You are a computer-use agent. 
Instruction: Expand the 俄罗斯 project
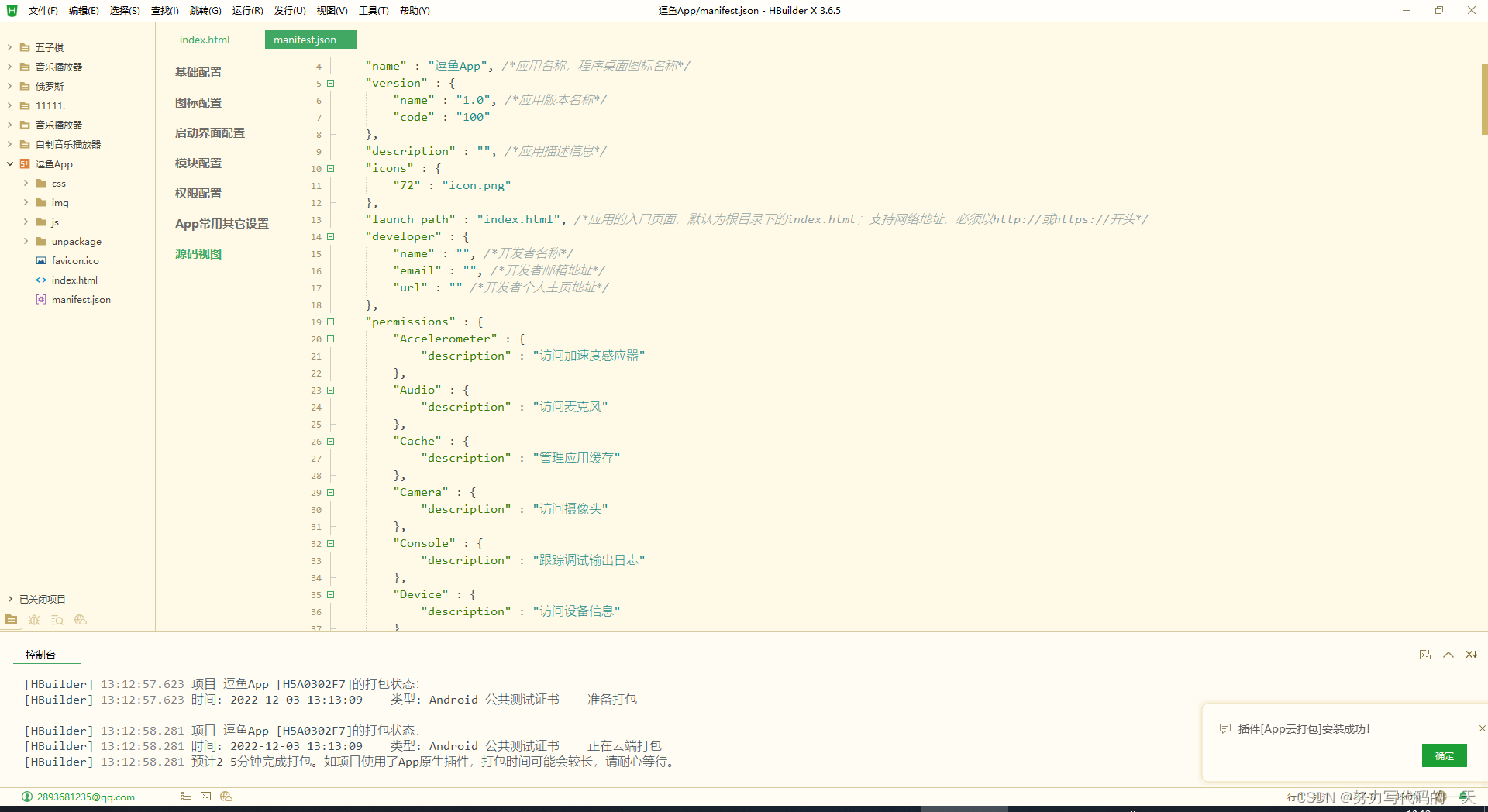10,86
